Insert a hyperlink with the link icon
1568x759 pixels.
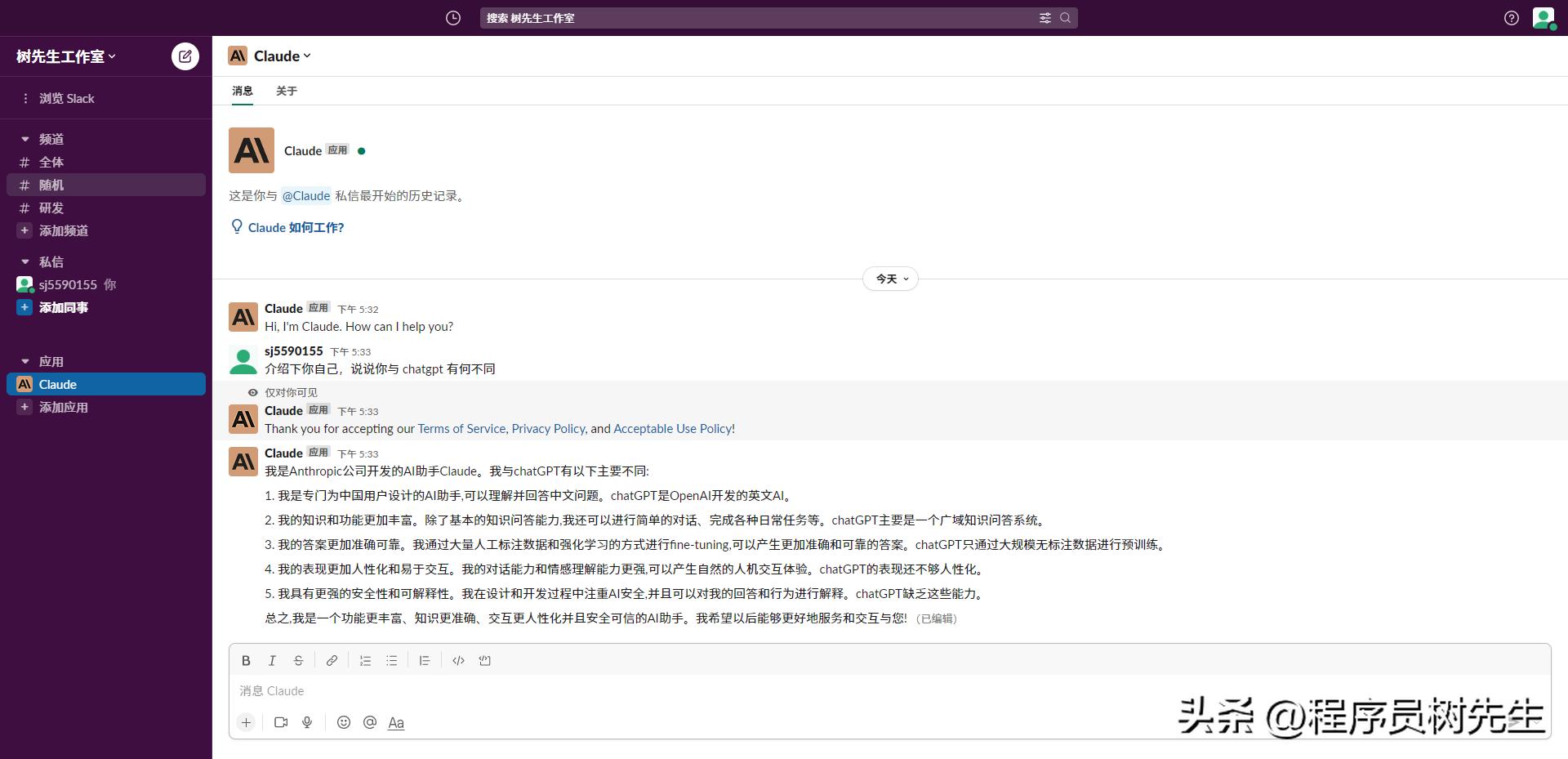point(331,660)
